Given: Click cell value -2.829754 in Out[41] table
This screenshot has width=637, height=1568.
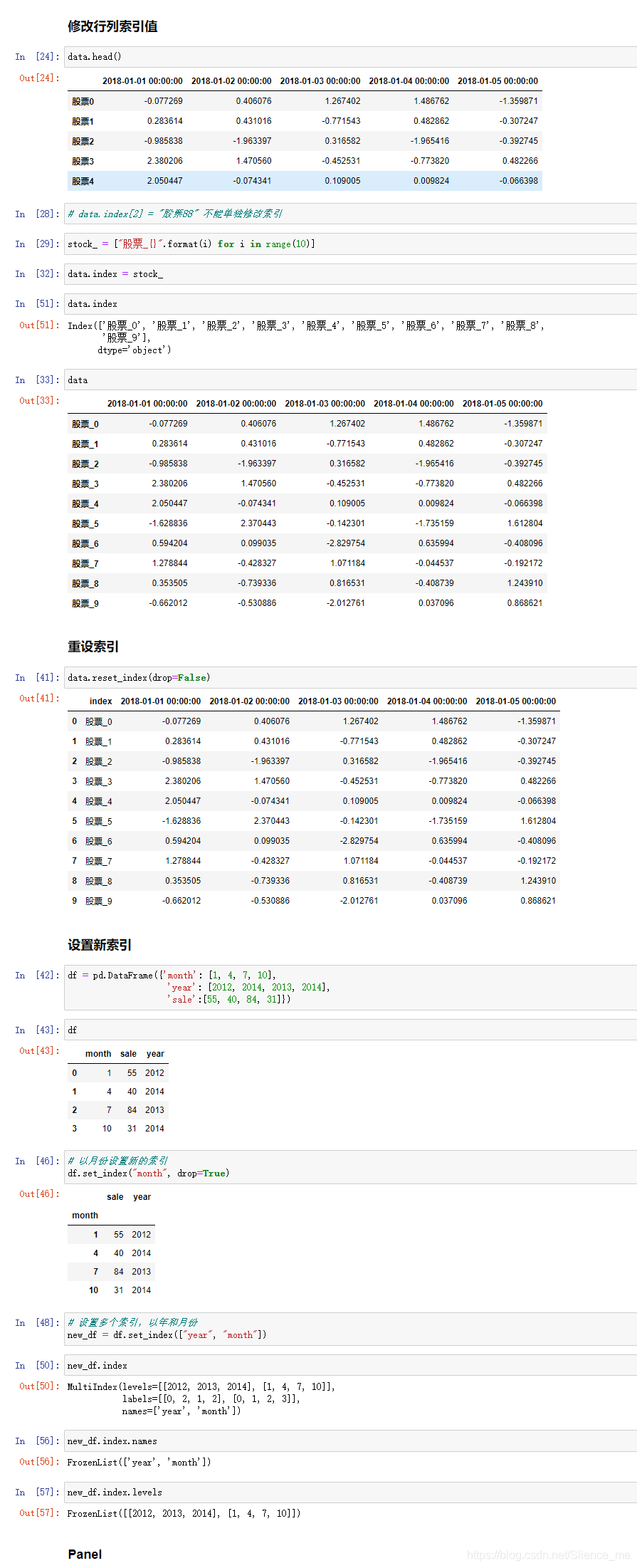Looking at the screenshot, I should click(359, 841).
